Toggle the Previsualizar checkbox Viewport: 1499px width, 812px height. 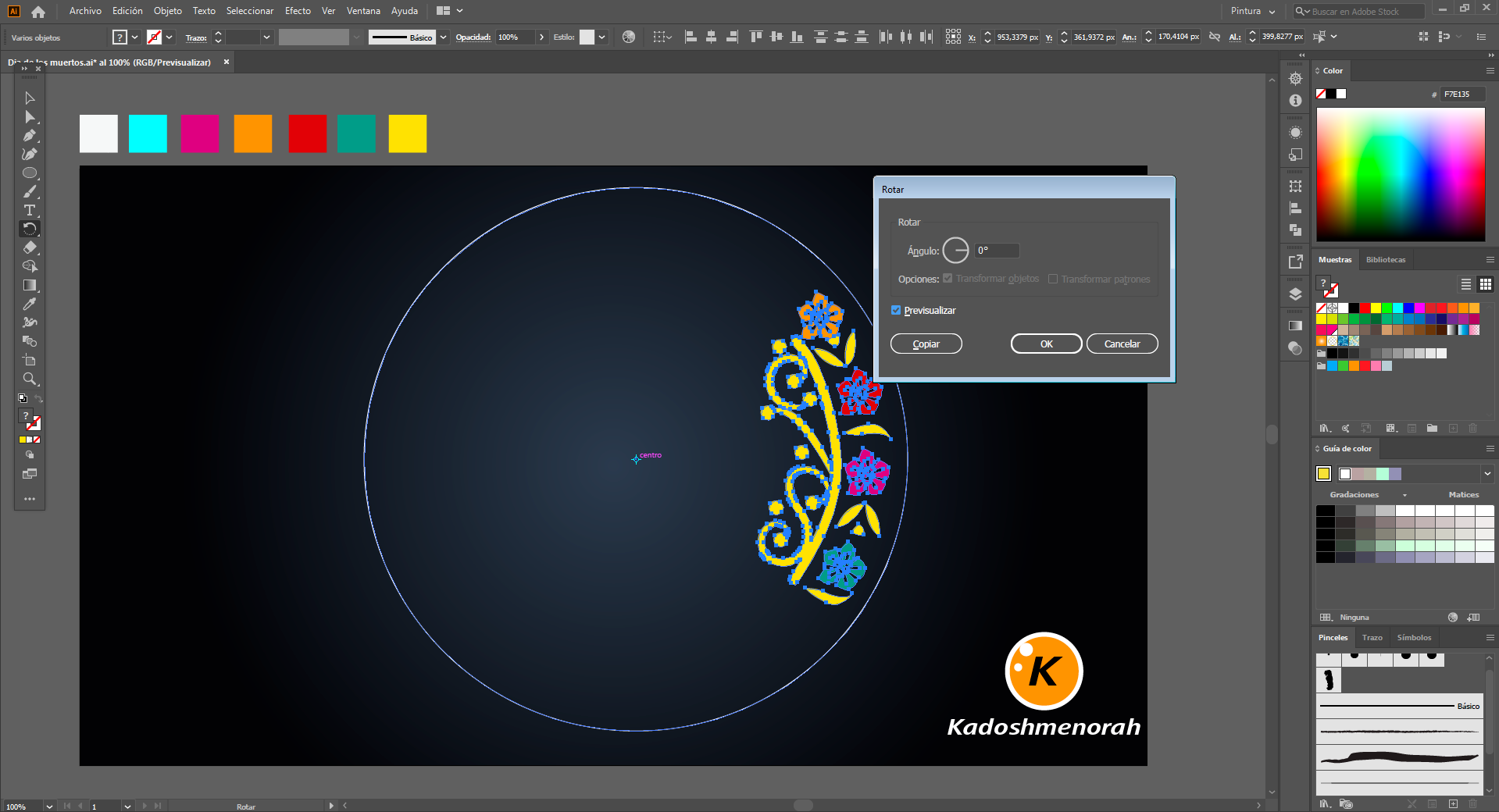tap(896, 311)
